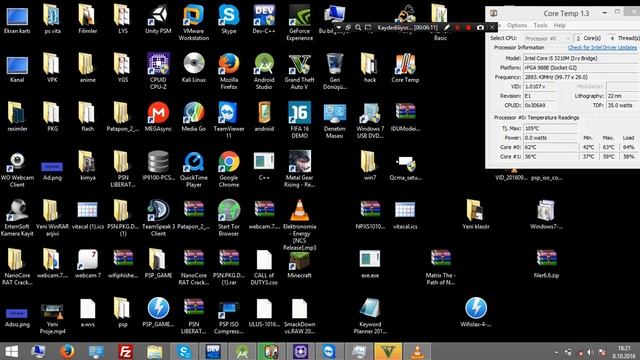Open the Yeni klasör folder on desktop
The height and width of the screenshot is (360, 640).
point(476,215)
